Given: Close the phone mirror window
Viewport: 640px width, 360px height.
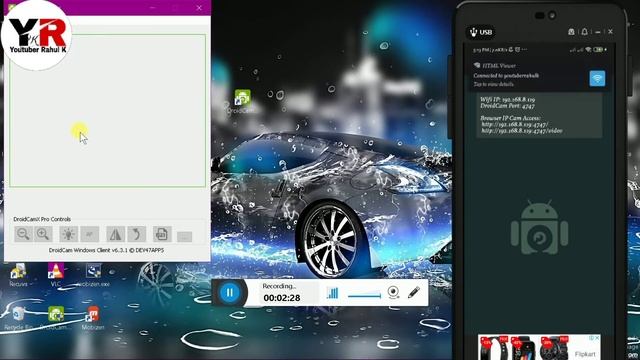Looking at the screenshot, I should [x=611, y=32].
